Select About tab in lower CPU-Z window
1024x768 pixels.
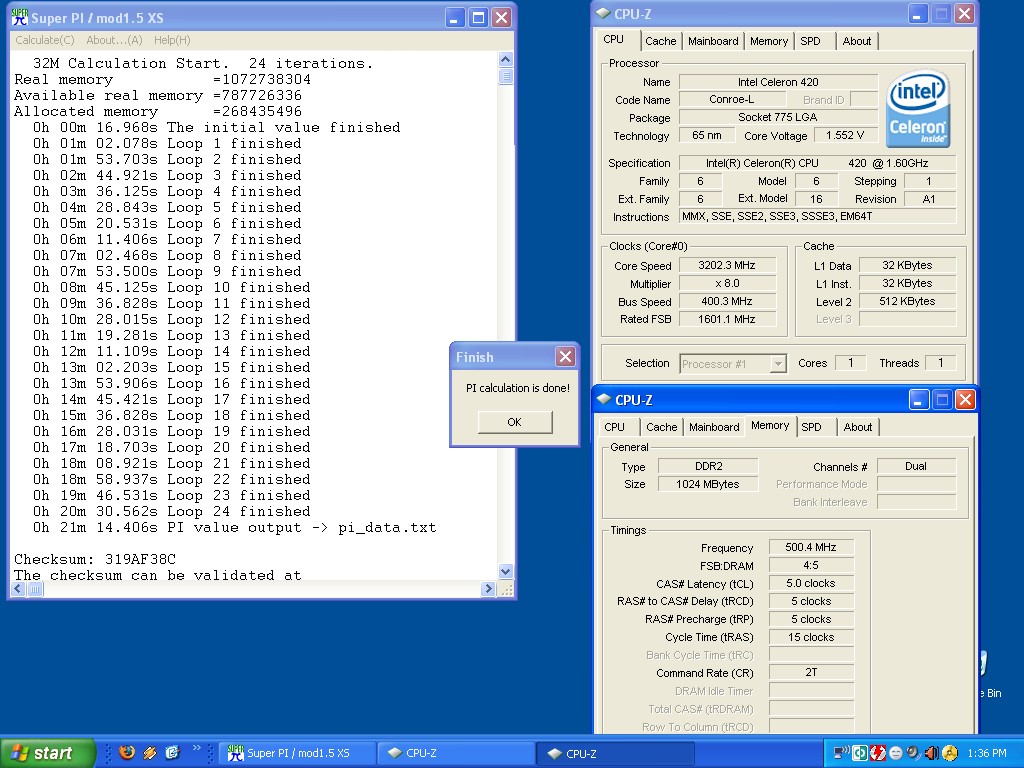tap(857, 427)
